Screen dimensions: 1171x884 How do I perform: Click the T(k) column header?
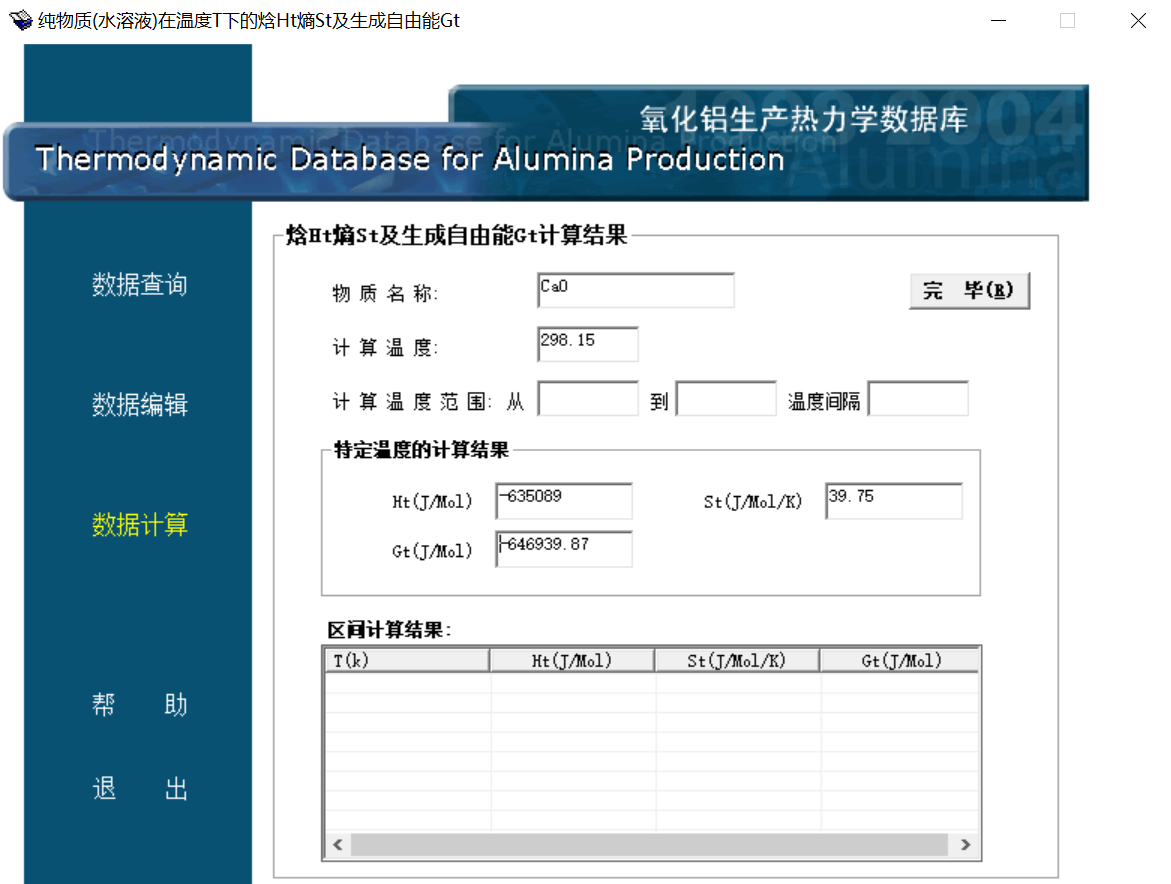tap(406, 660)
